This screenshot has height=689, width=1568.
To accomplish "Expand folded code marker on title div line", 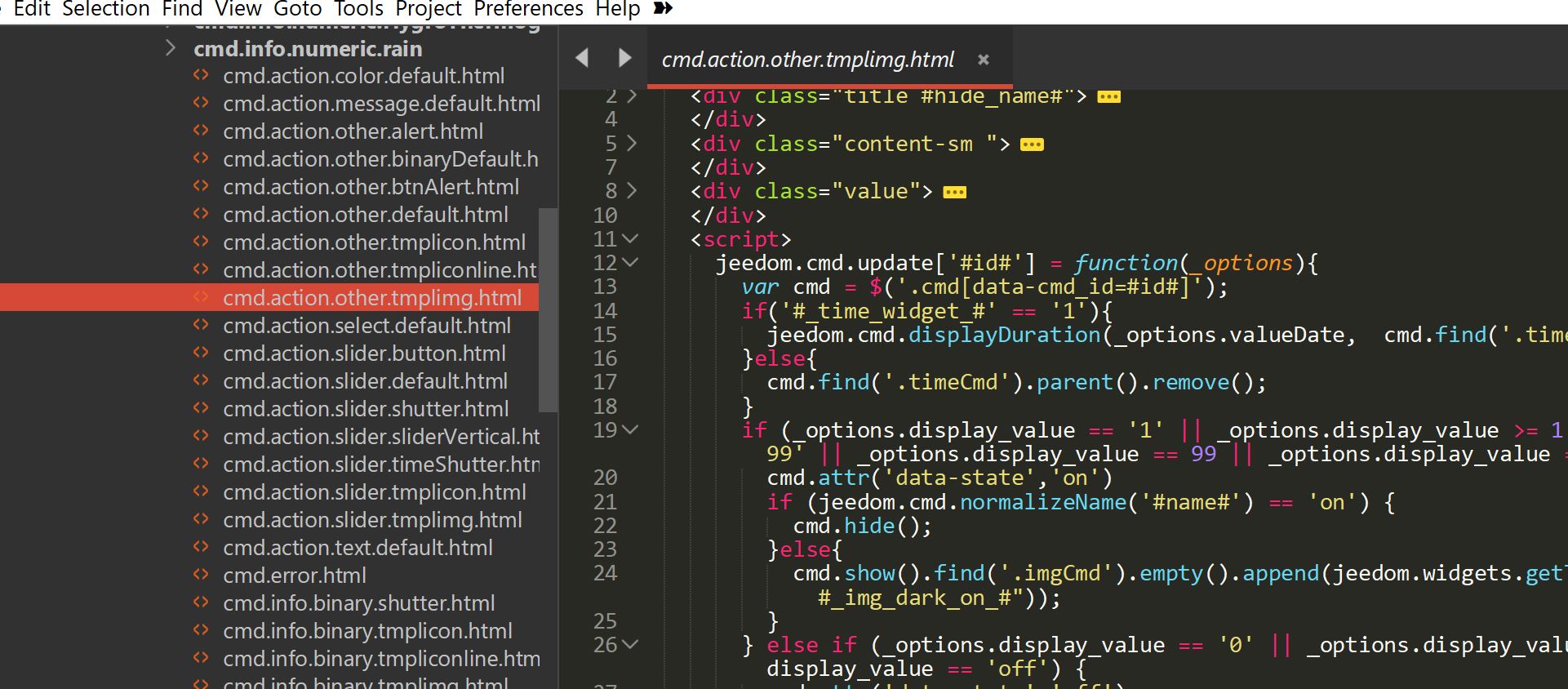I will [x=1108, y=97].
